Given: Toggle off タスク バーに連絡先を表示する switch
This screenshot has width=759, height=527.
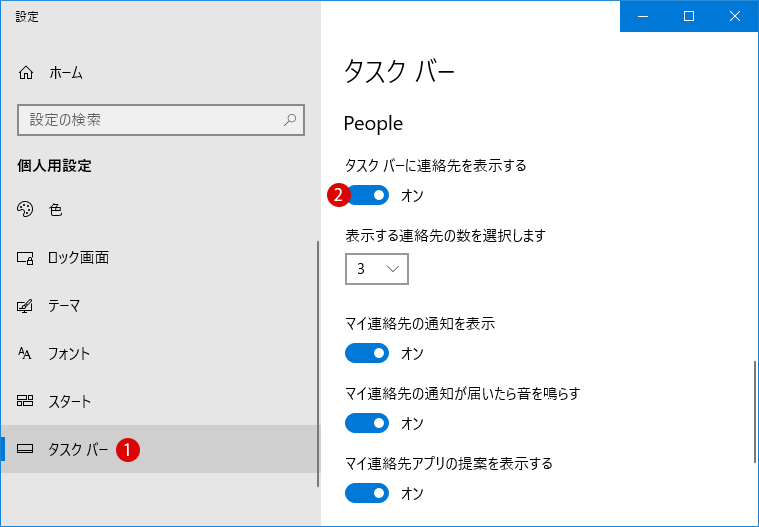Looking at the screenshot, I should point(368,195).
